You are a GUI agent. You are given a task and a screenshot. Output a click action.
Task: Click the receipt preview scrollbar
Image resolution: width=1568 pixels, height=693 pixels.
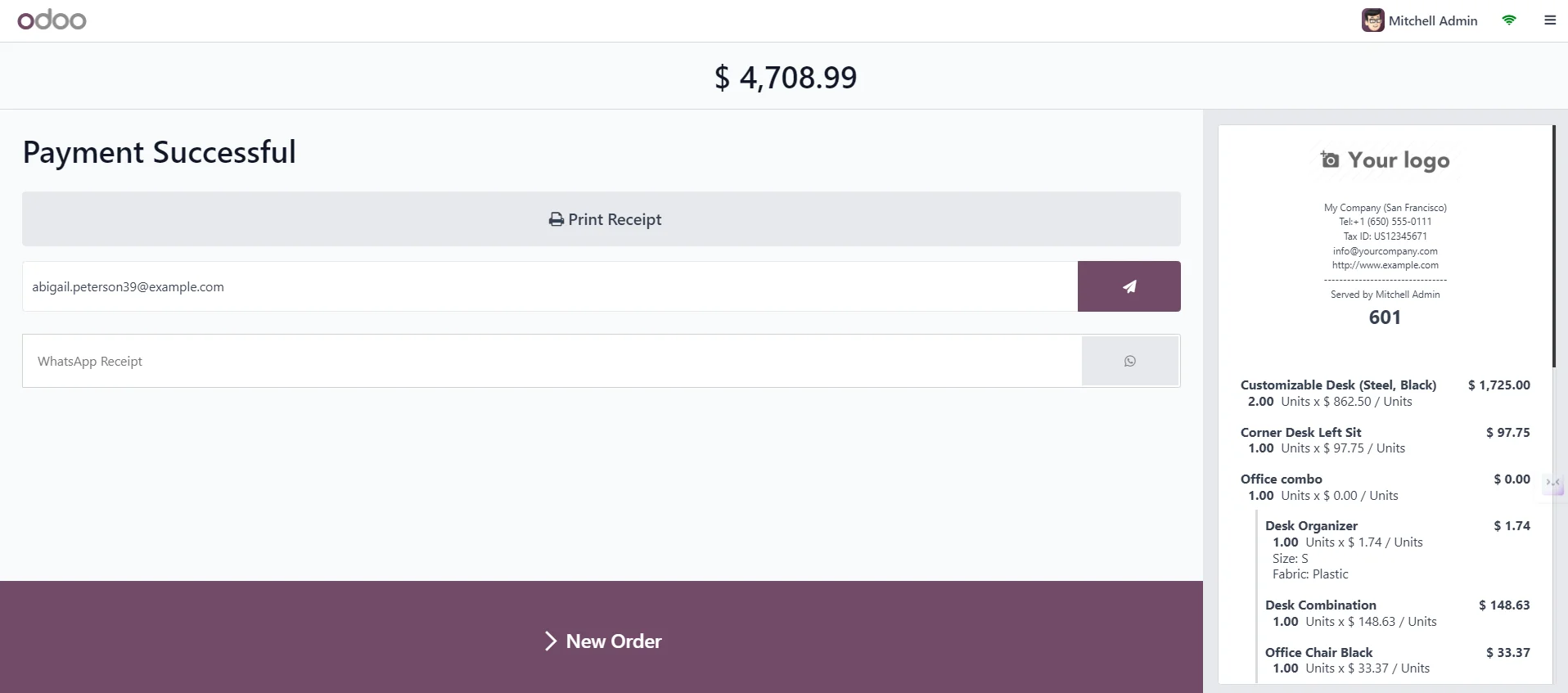coord(1554,245)
